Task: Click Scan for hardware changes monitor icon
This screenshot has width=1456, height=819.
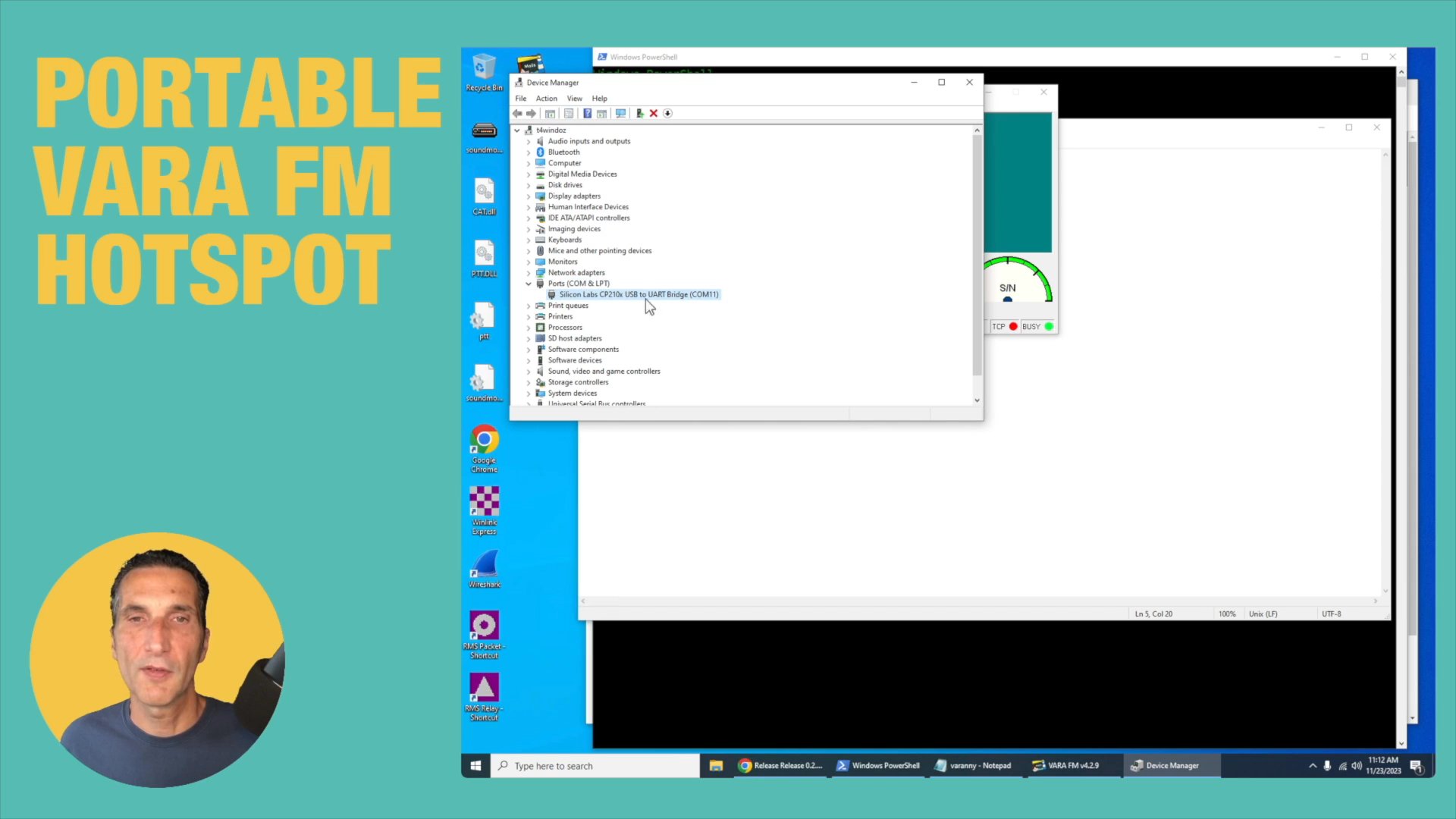Action: point(620,114)
